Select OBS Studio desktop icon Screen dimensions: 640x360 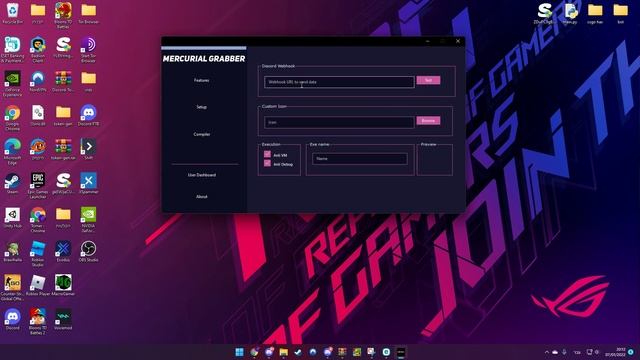click(x=89, y=251)
